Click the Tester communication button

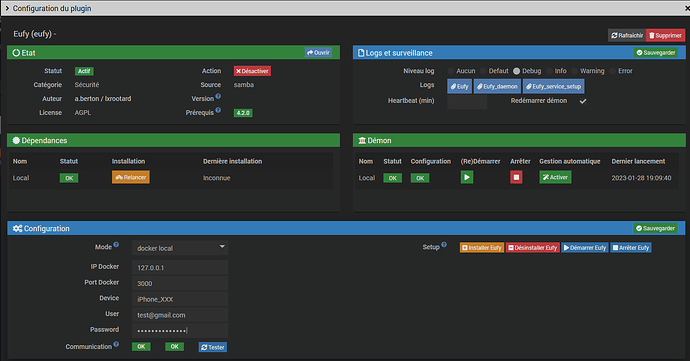213,347
